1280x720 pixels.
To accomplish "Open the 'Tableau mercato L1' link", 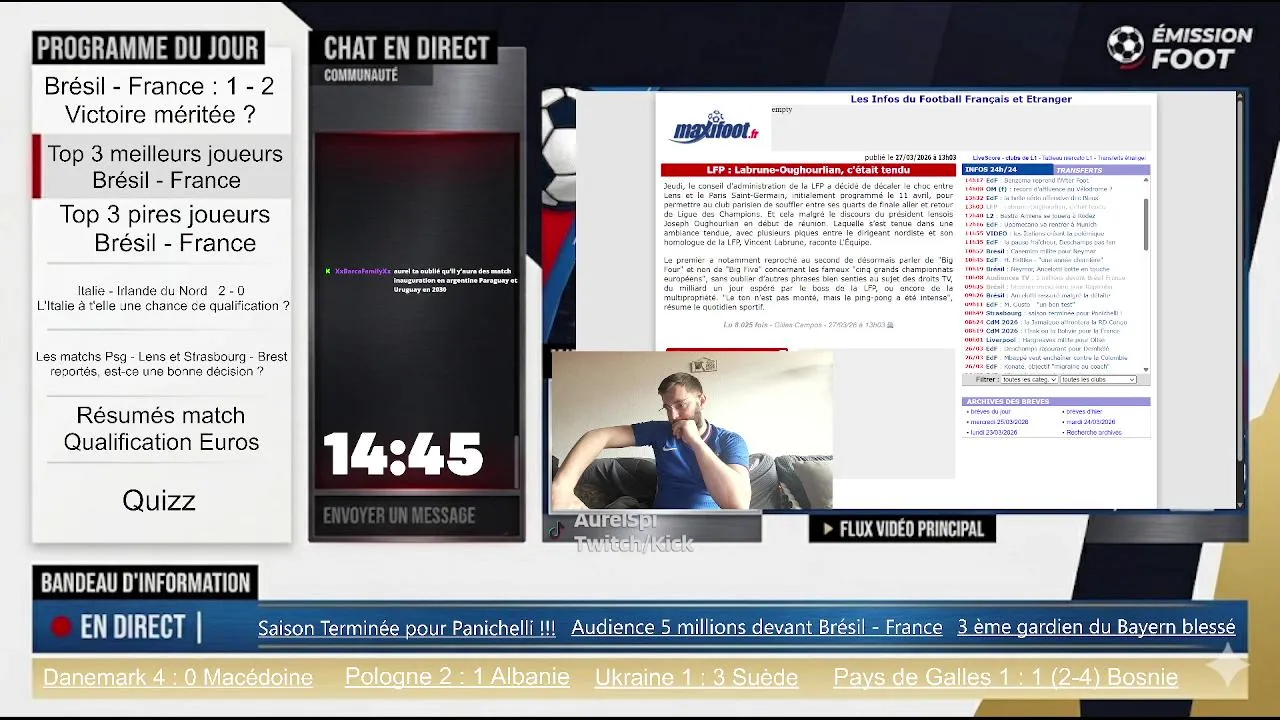I will coord(1067,157).
